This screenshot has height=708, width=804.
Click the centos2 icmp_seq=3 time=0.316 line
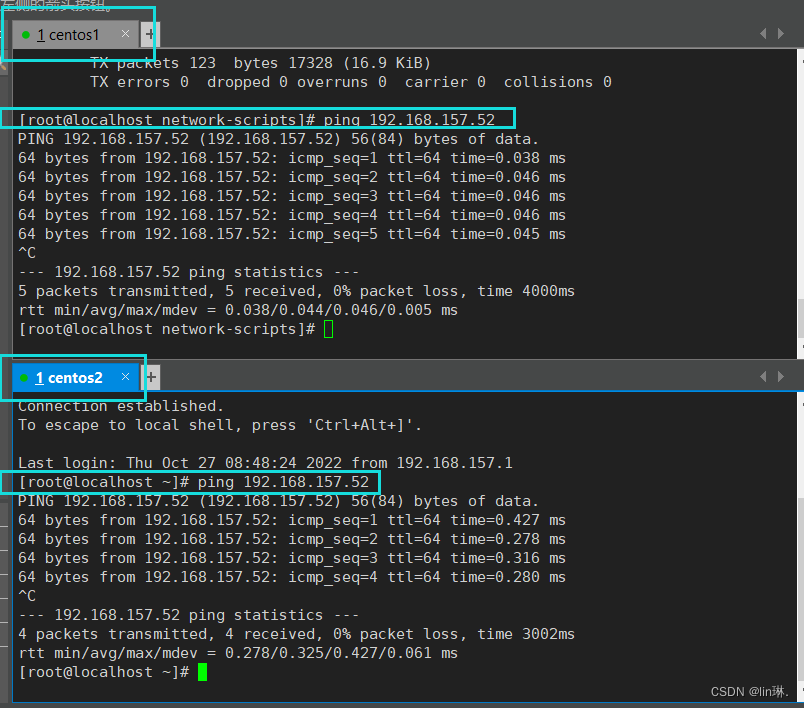coord(292,558)
